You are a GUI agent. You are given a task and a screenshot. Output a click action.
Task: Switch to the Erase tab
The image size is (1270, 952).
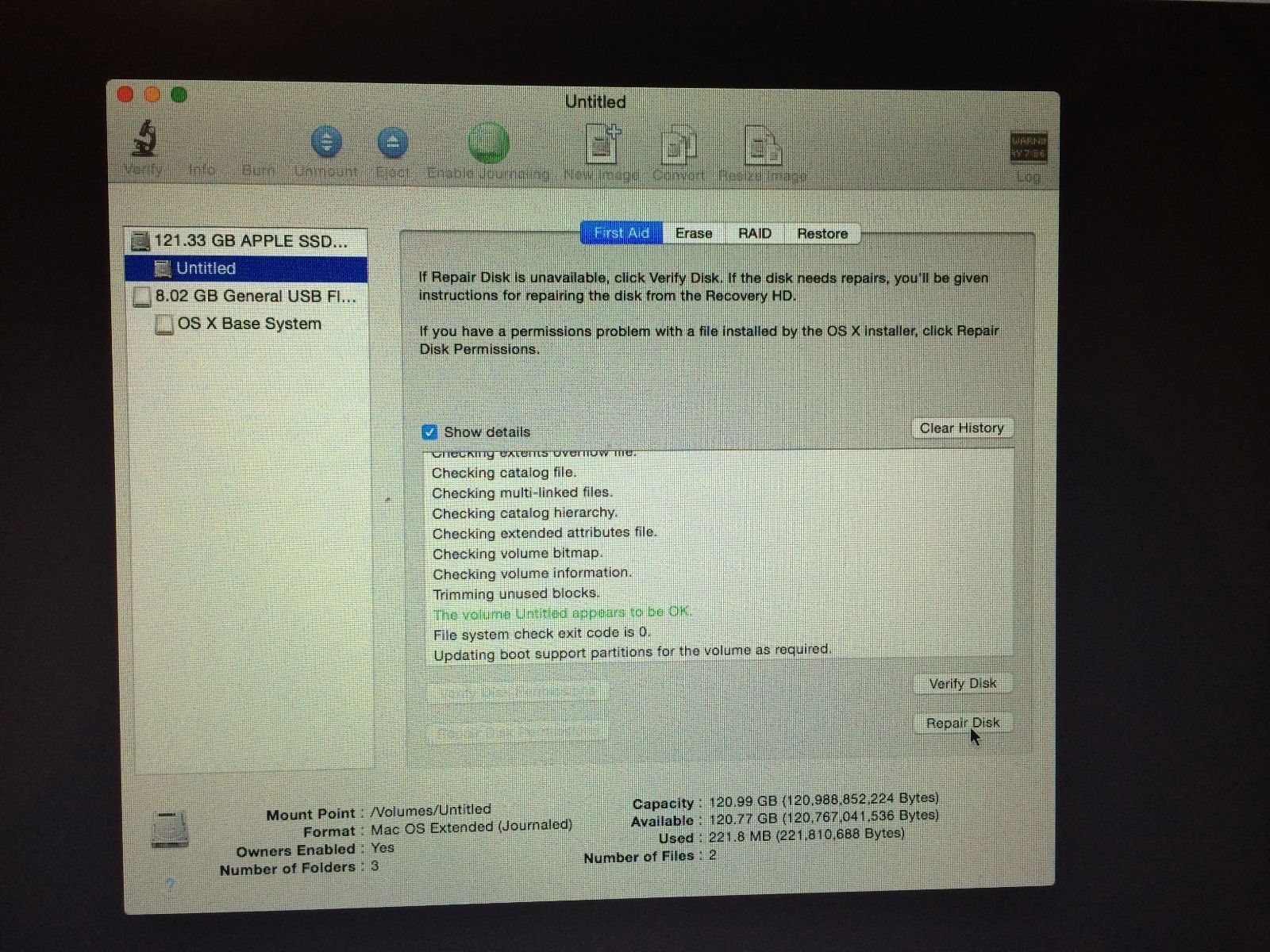pyautogui.click(x=694, y=233)
